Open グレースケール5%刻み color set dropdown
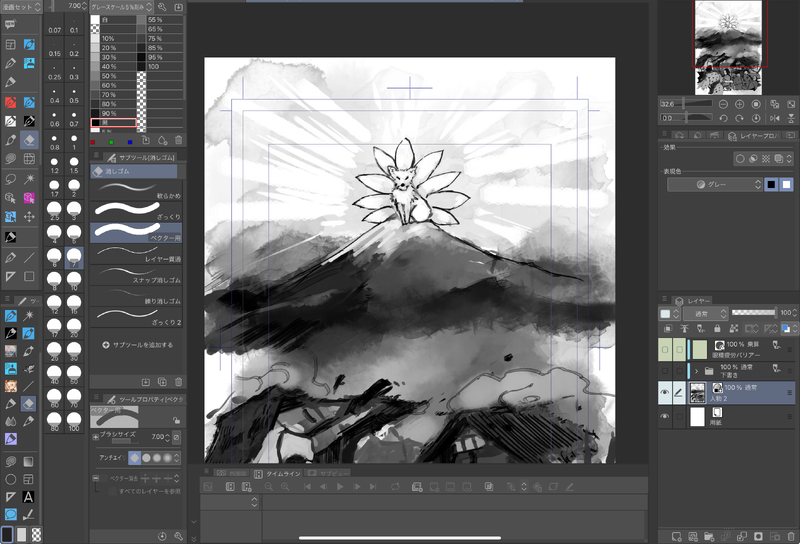This screenshot has height=544, width=800. click(x=121, y=7)
